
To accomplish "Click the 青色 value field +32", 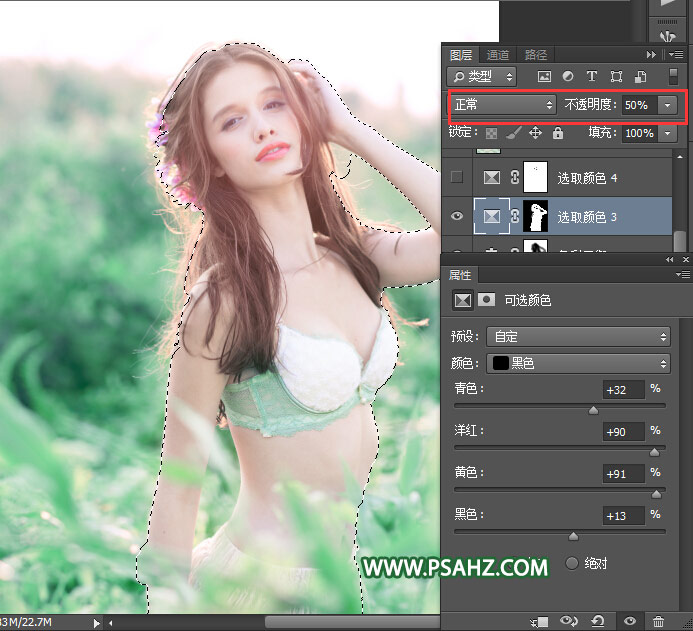I will coord(624,389).
